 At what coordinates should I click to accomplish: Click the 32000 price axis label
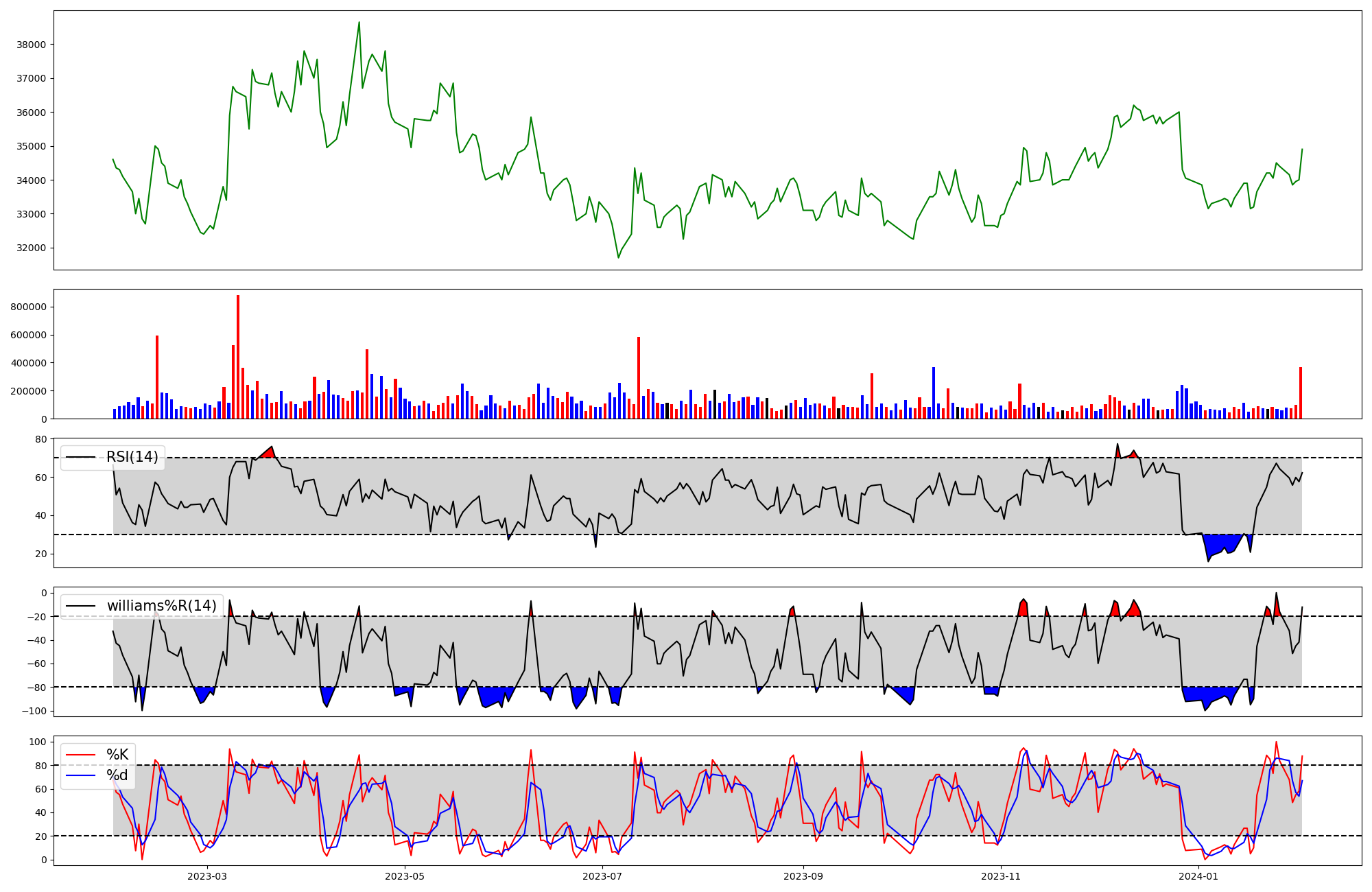31,248
